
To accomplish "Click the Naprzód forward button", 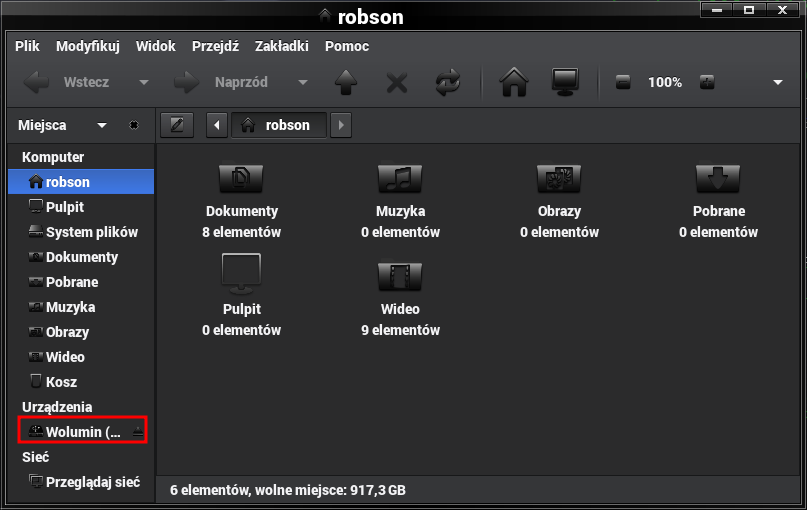I will point(221,82).
